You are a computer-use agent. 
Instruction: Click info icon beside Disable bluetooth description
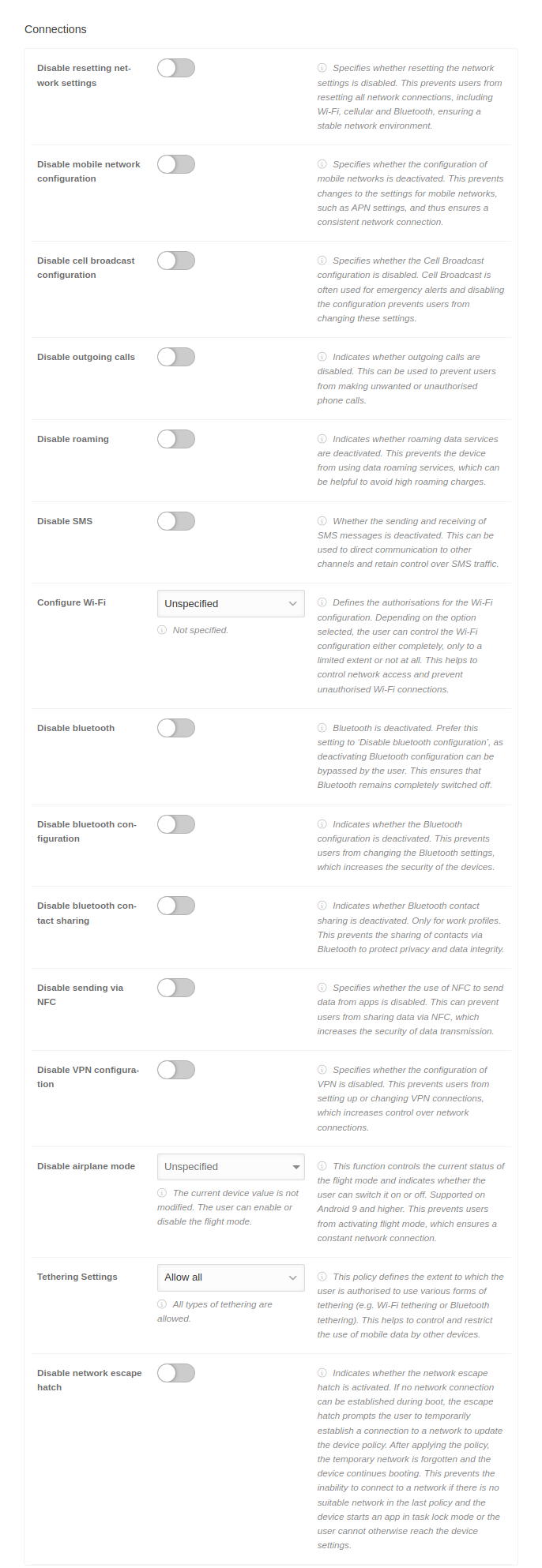(x=322, y=728)
